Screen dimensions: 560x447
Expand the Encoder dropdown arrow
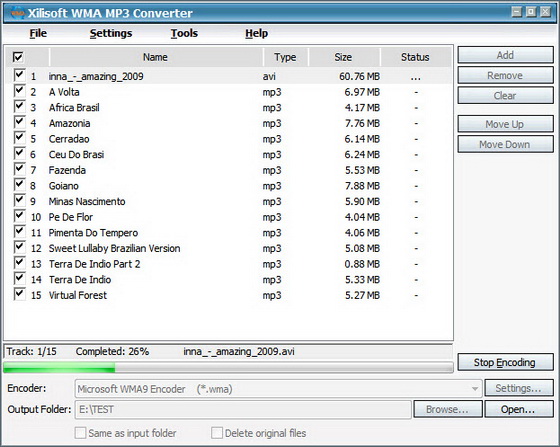point(475,388)
